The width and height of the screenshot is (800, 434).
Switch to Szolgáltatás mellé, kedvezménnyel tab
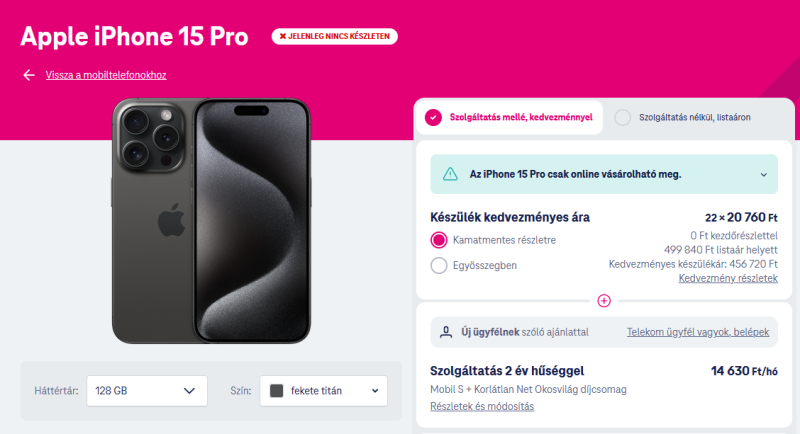tap(509, 117)
